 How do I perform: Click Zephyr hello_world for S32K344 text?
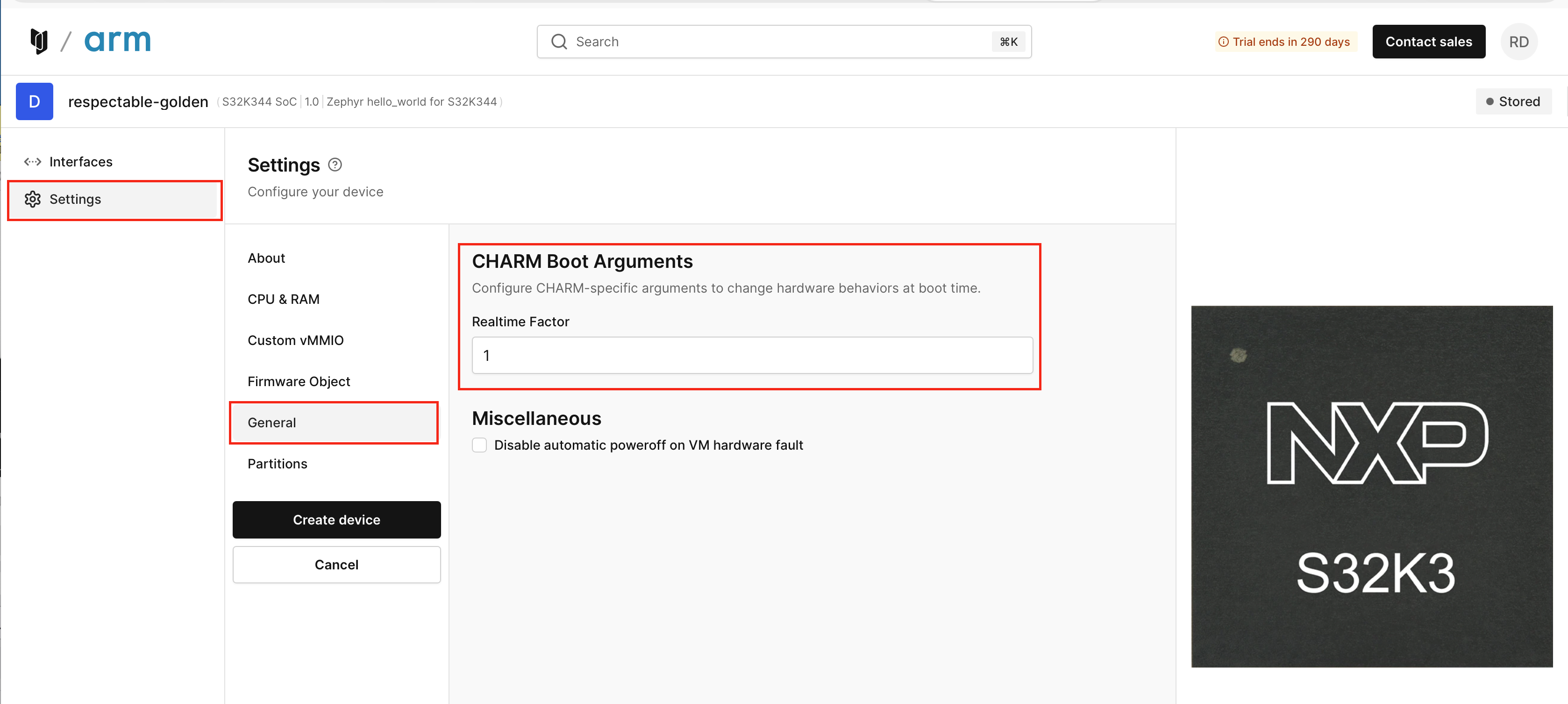coord(412,102)
